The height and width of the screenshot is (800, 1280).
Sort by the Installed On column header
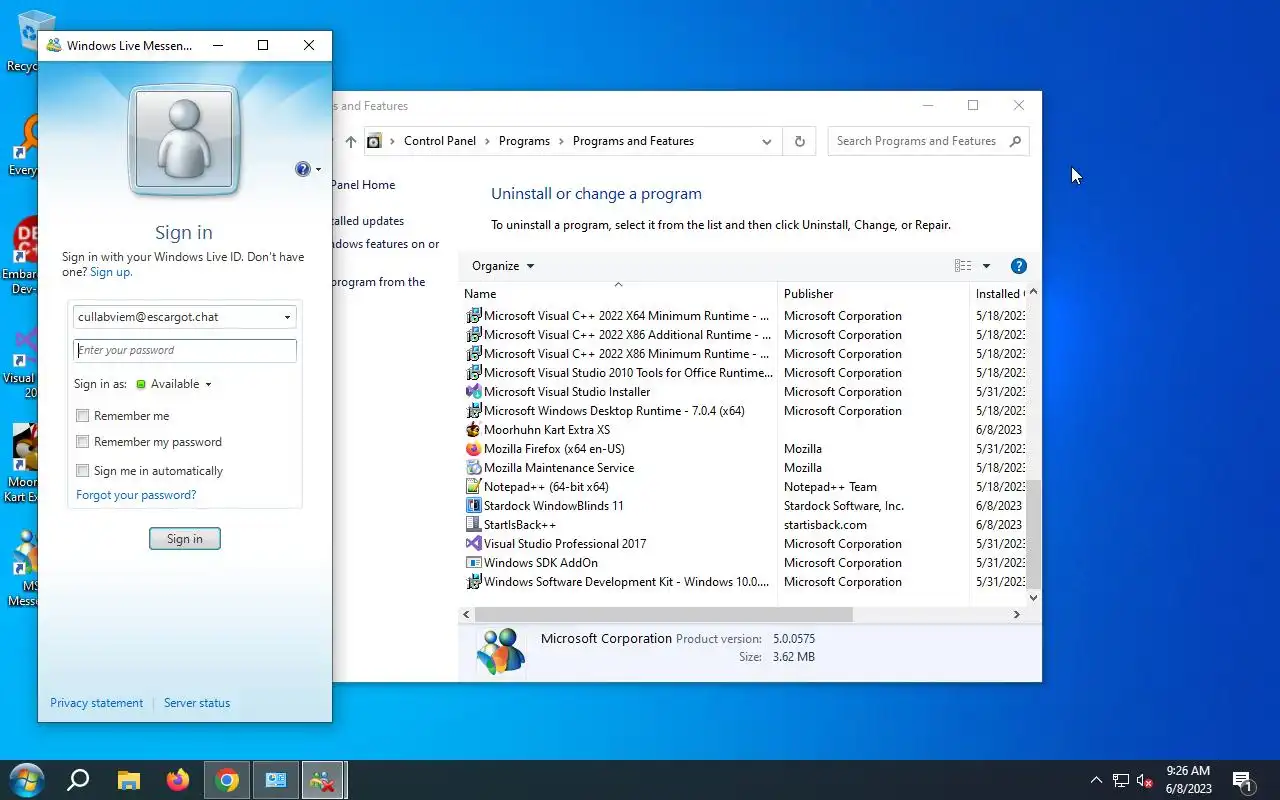(998, 294)
